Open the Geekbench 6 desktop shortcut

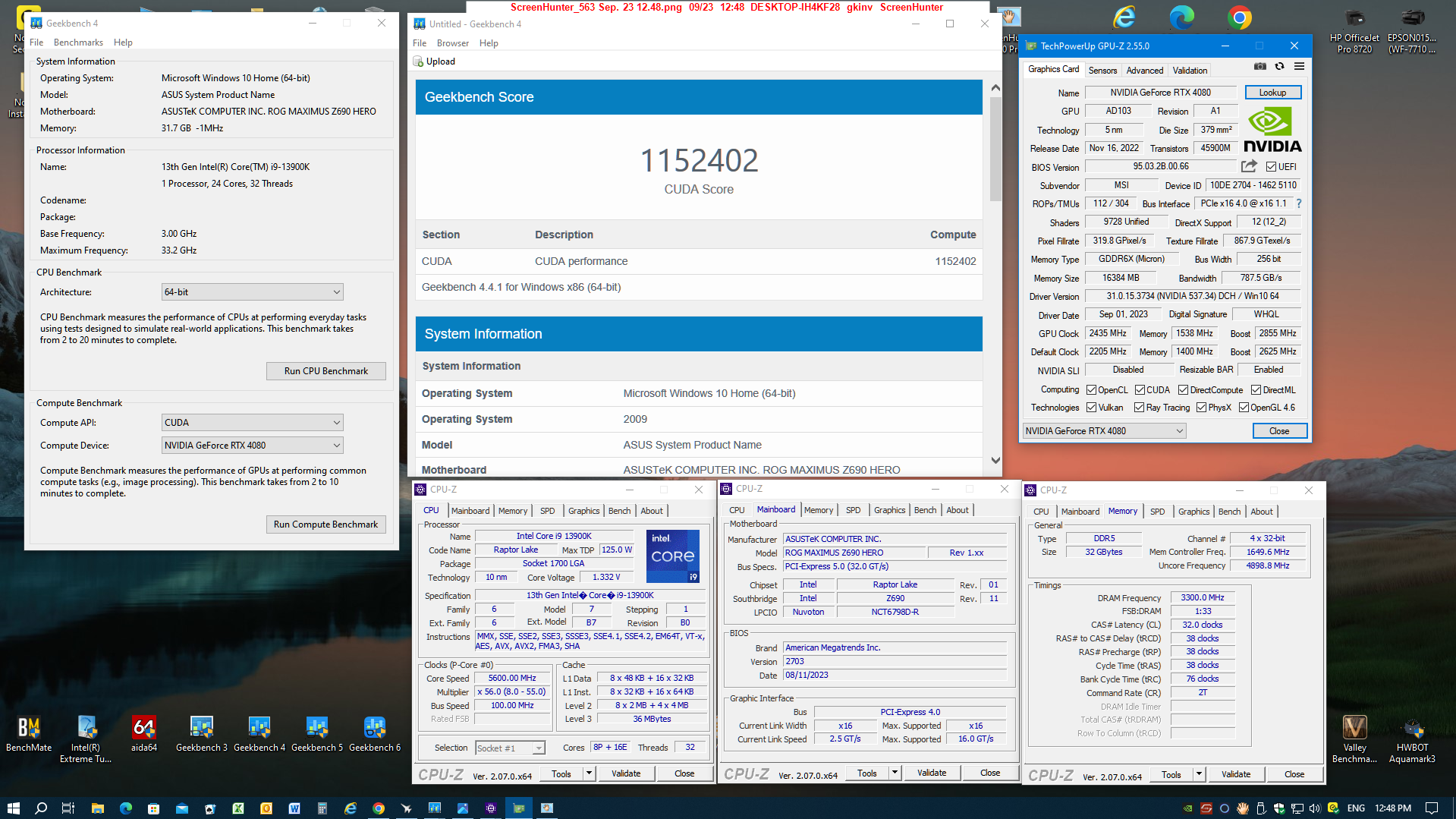375,734
